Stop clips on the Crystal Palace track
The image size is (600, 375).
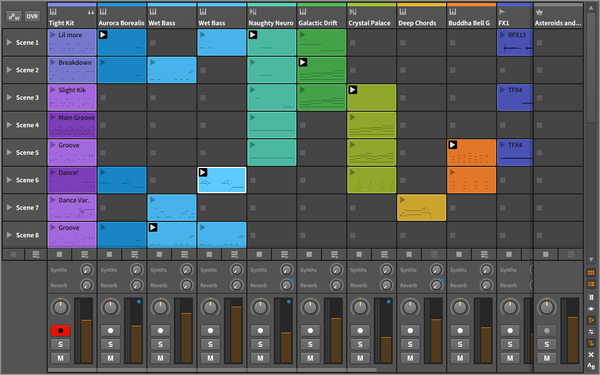(x=359, y=254)
